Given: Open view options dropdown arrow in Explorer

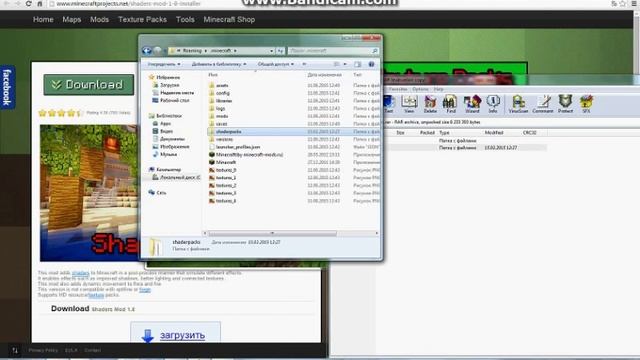Looking at the screenshot, I should point(345,64).
